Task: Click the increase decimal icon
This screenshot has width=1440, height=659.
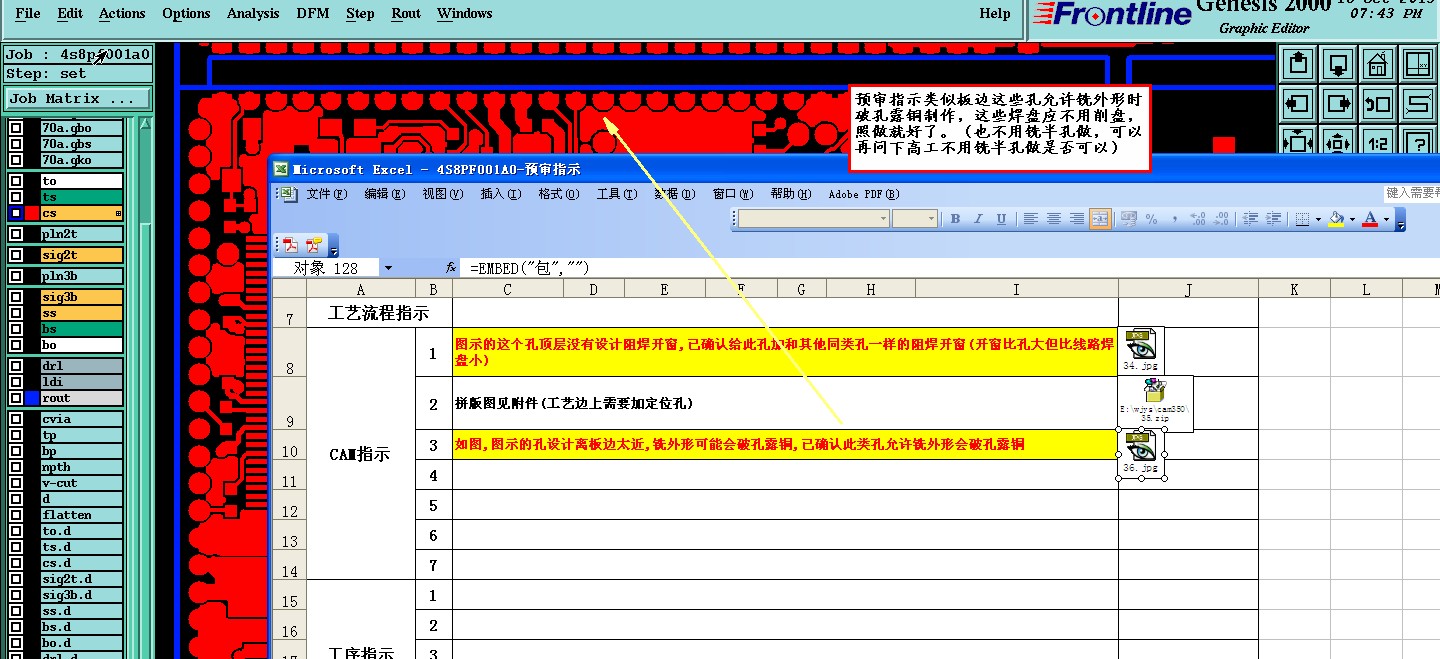Action: pos(1199,219)
